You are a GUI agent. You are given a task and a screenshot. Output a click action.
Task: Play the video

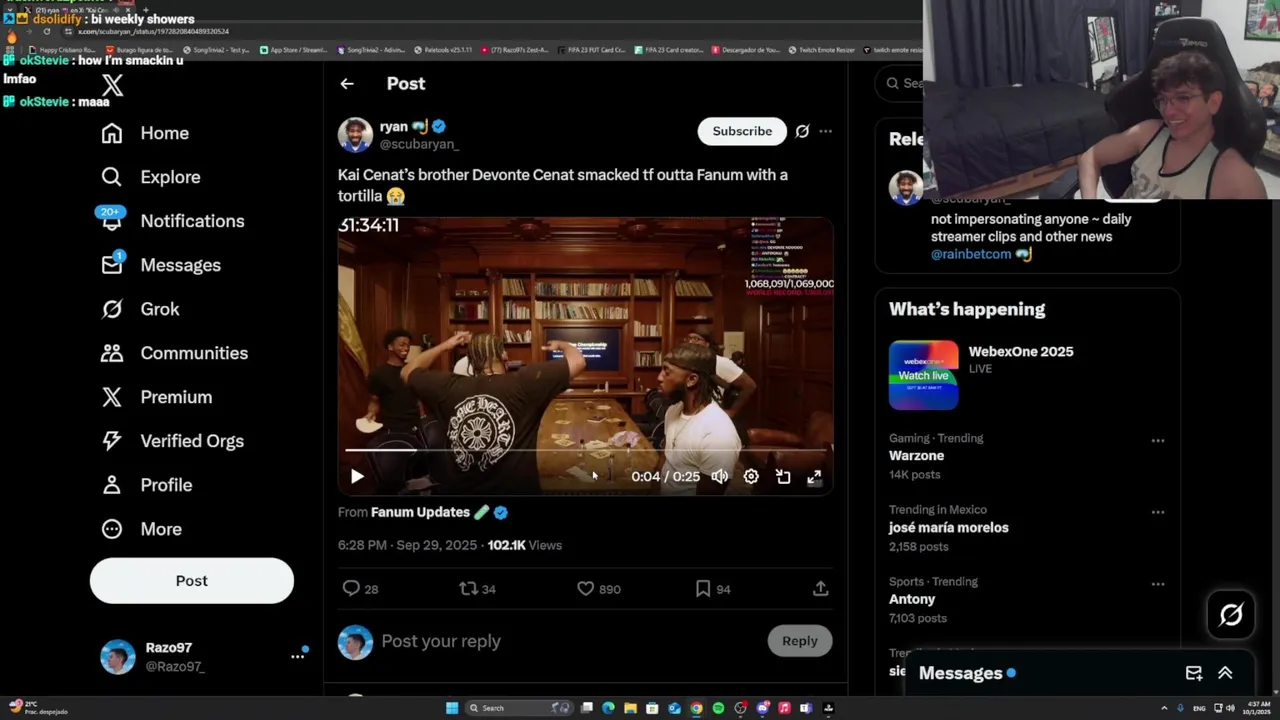tap(357, 477)
